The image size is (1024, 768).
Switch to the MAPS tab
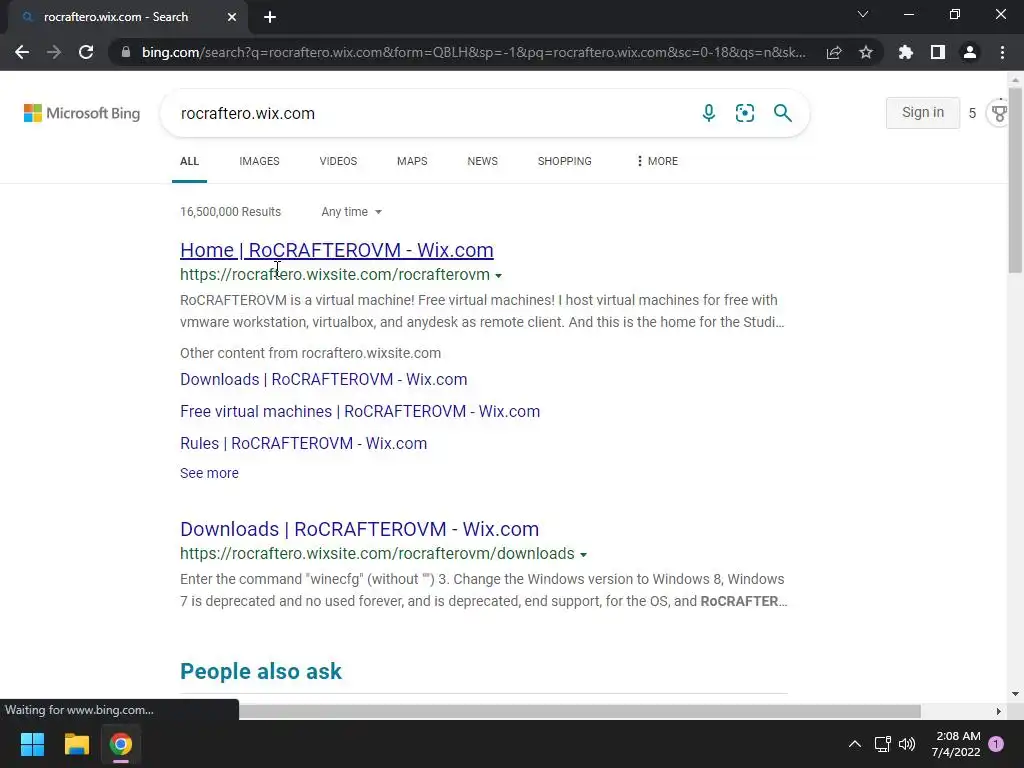click(x=412, y=161)
